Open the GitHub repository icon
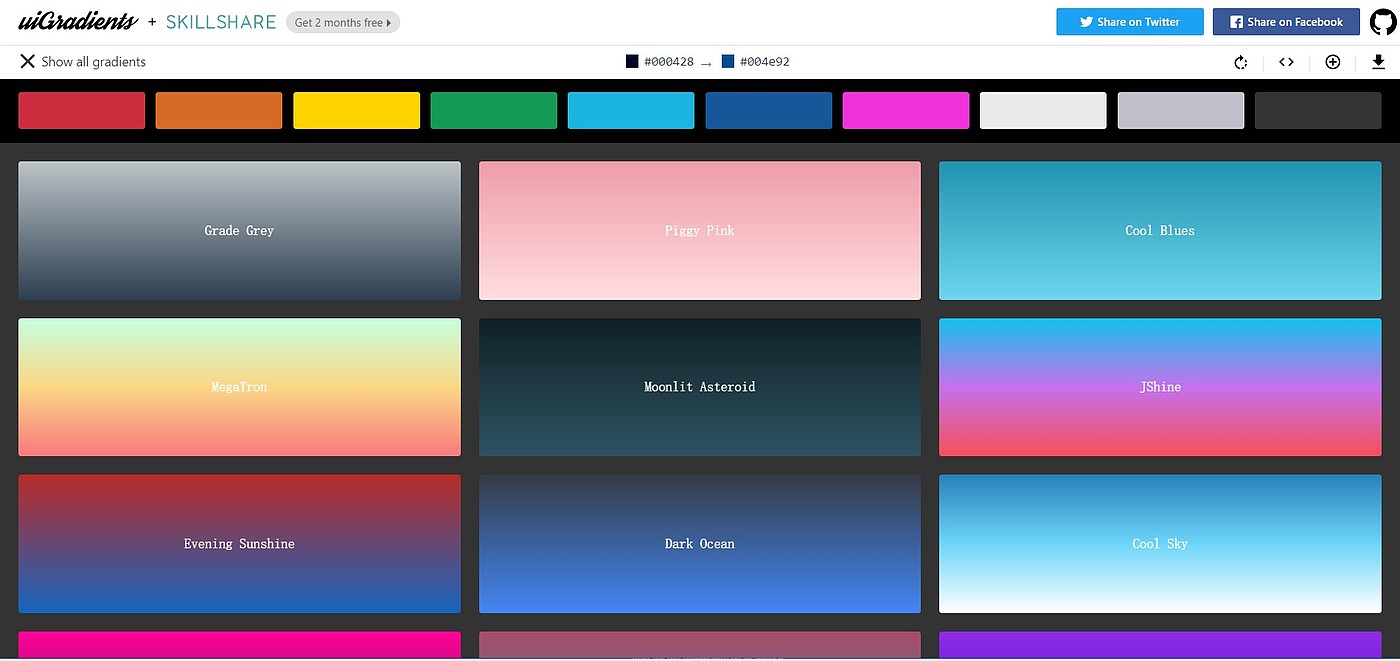The image size is (1400, 661). click(x=1383, y=22)
